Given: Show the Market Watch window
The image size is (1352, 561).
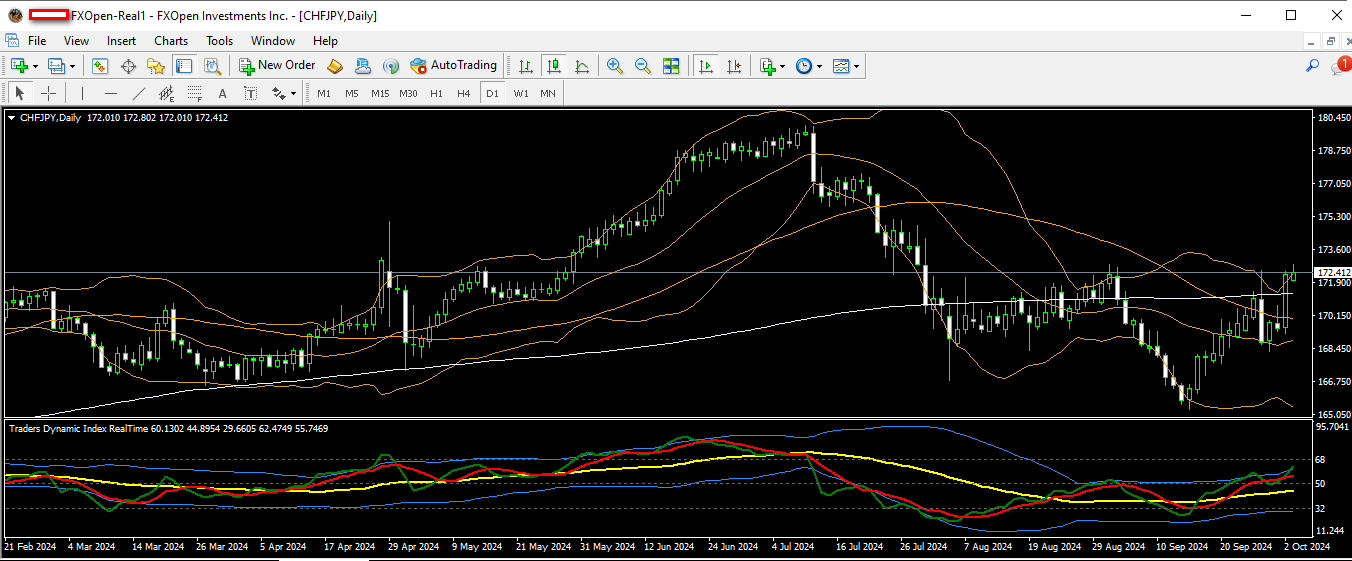Looking at the screenshot, I should [100, 66].
